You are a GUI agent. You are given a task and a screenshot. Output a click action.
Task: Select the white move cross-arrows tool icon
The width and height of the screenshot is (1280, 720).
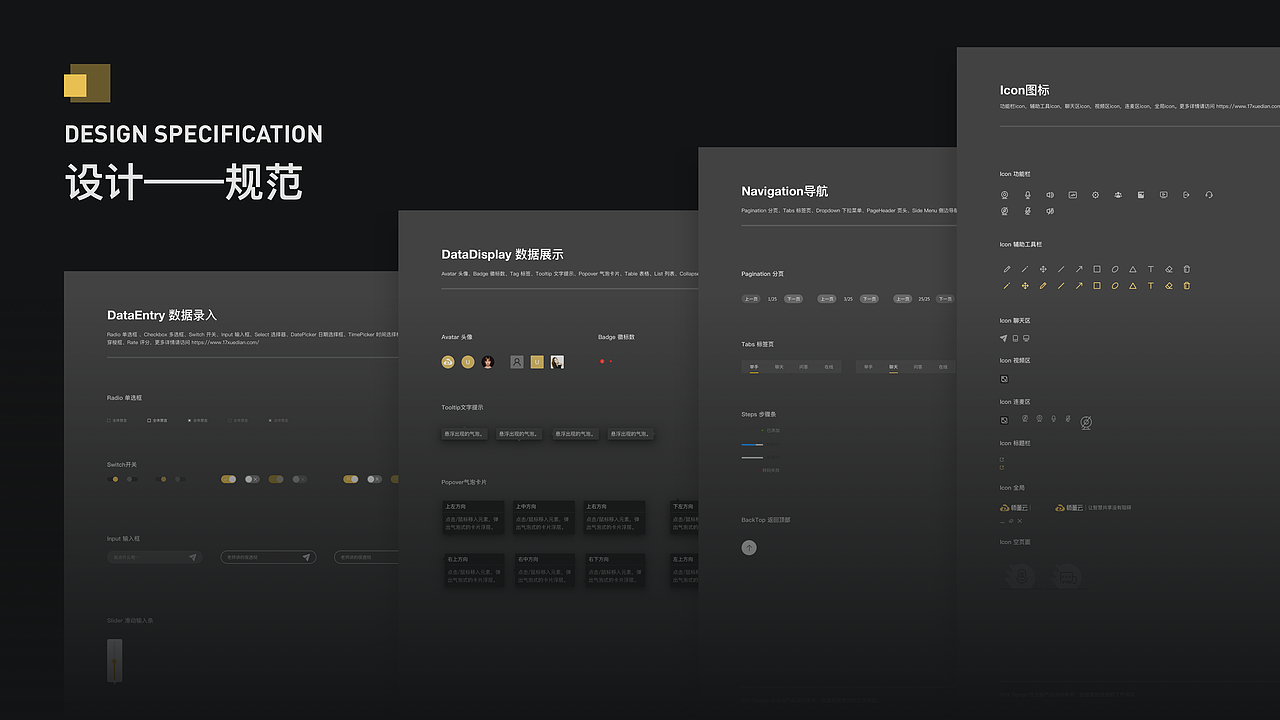click(x=1043, y=269)
